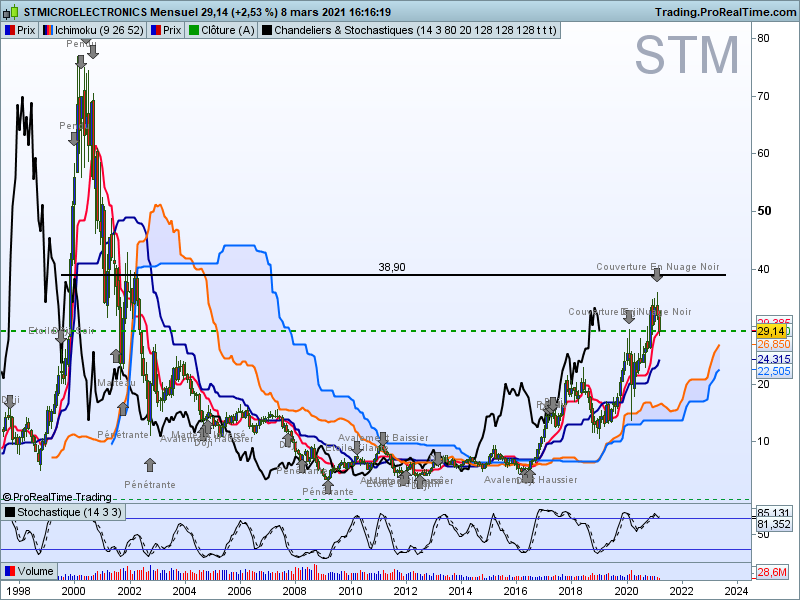Click the Marteau pattern label near 2002

pos(116,383)
